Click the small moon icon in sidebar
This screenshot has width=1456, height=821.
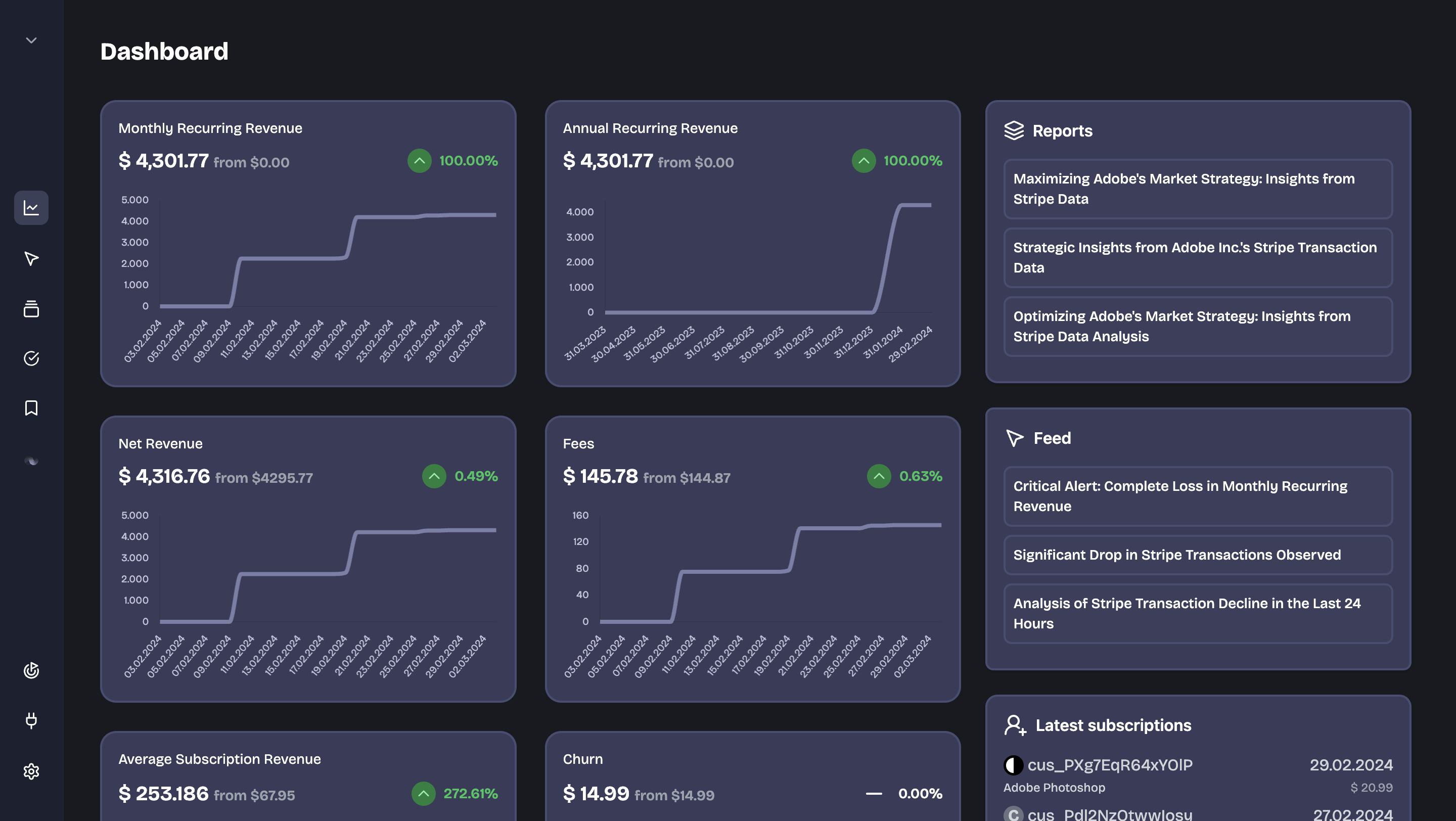point(31,461)
